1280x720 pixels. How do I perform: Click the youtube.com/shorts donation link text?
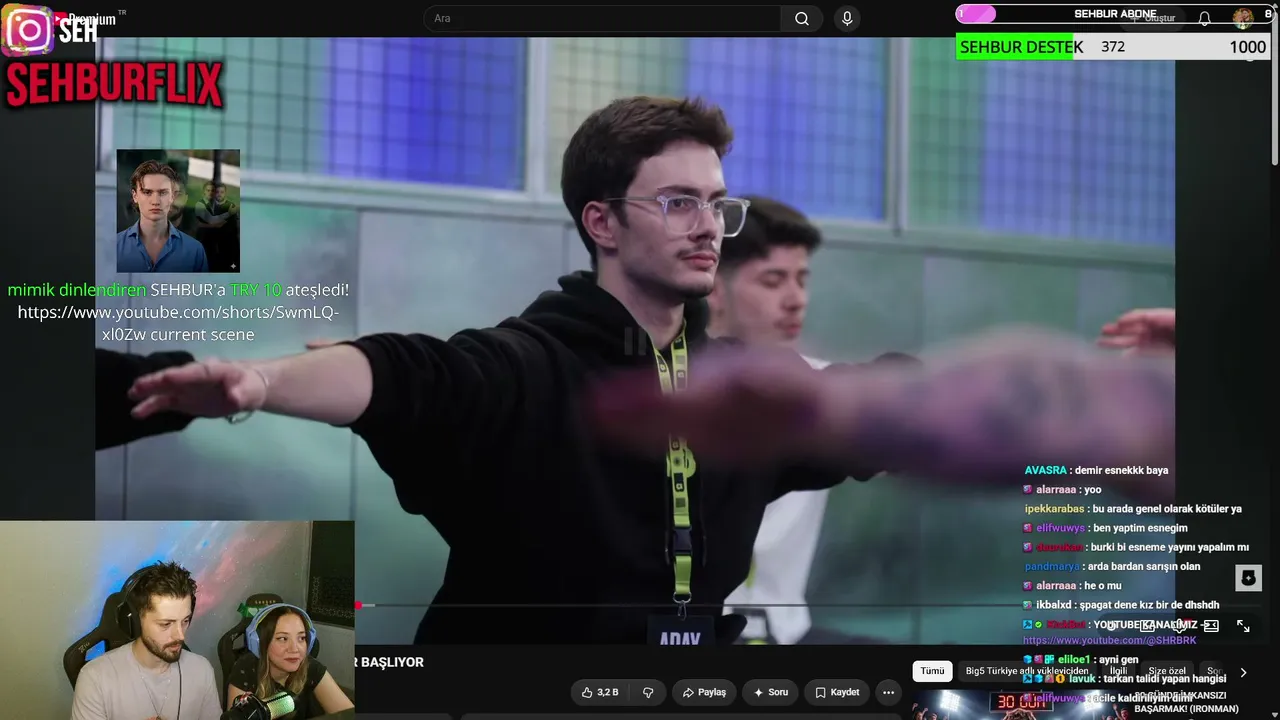click(178, 323)
